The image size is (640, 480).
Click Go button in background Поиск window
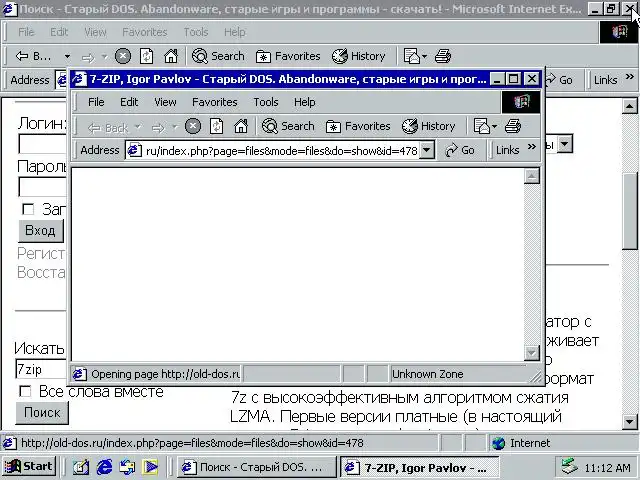(x=560, y=80)
